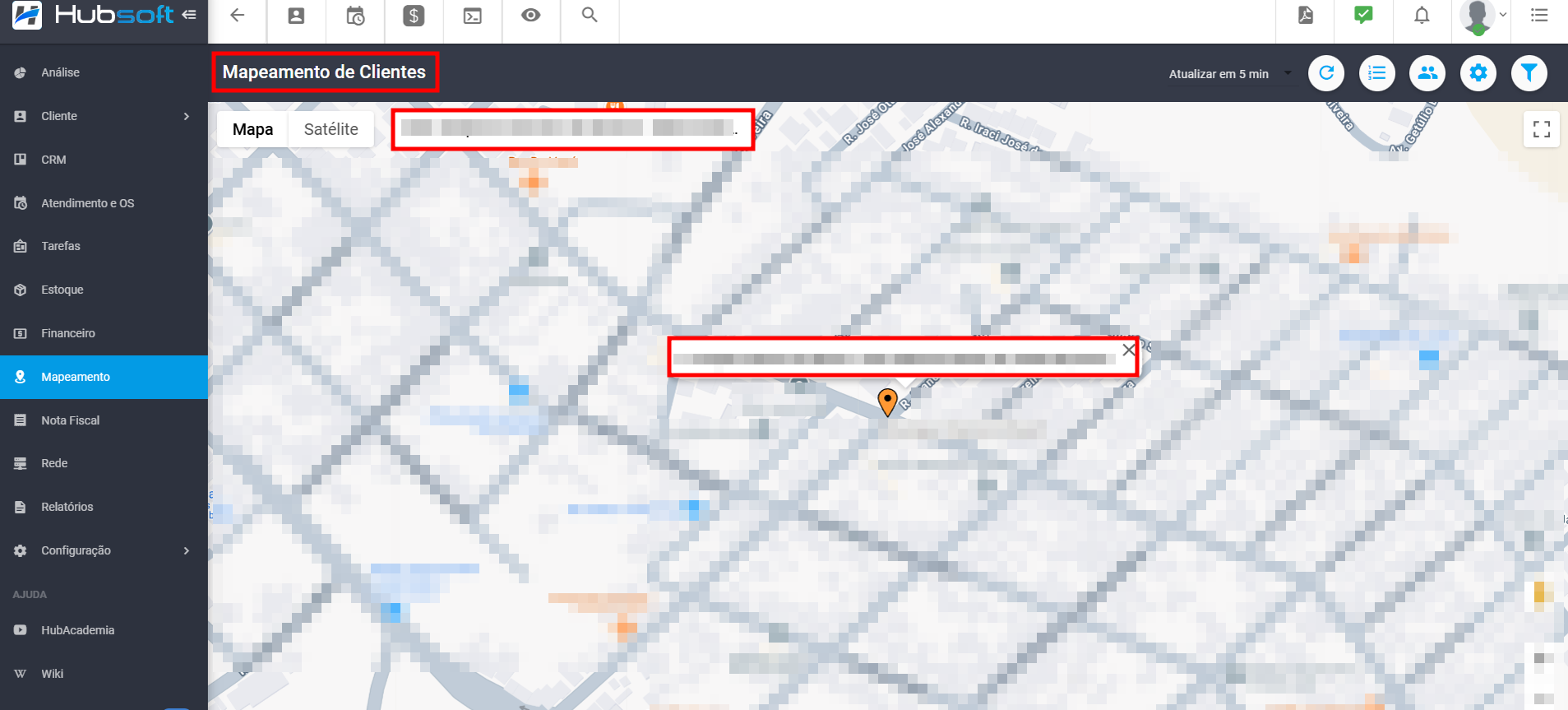
Task: Go back with the left arrow
Action: click(x=238, y=15)
